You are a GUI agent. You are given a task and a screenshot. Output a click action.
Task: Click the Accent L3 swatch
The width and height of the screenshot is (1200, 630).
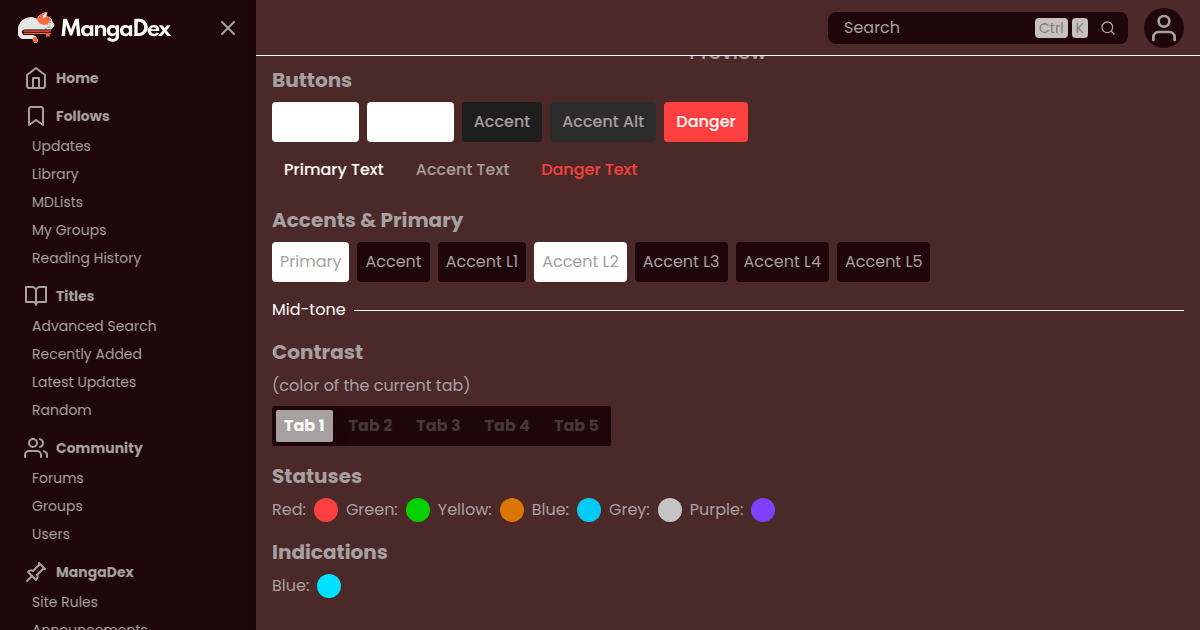(x=681, y=262)
